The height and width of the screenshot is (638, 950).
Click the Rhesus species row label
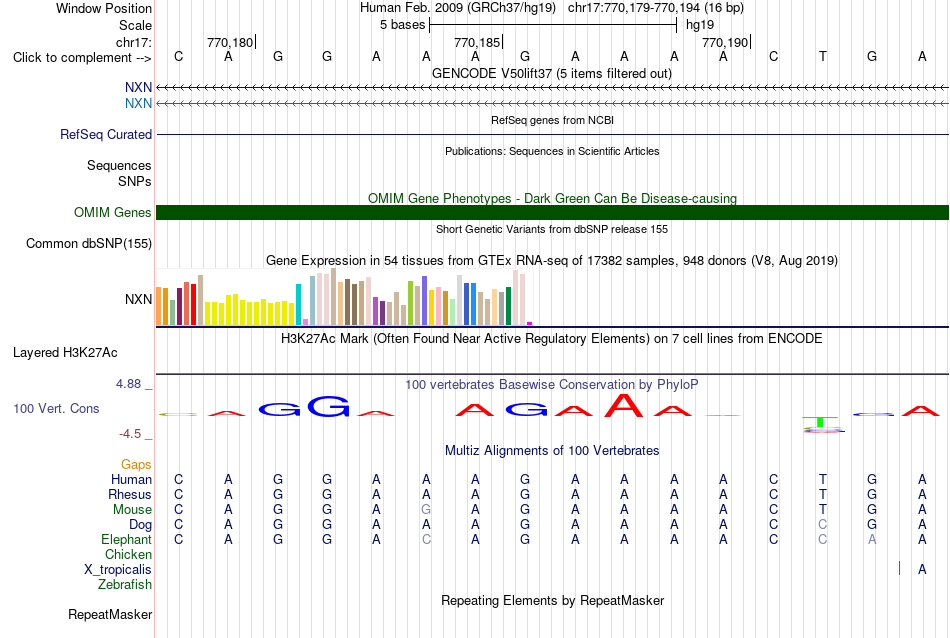click(x=130, y=494)
